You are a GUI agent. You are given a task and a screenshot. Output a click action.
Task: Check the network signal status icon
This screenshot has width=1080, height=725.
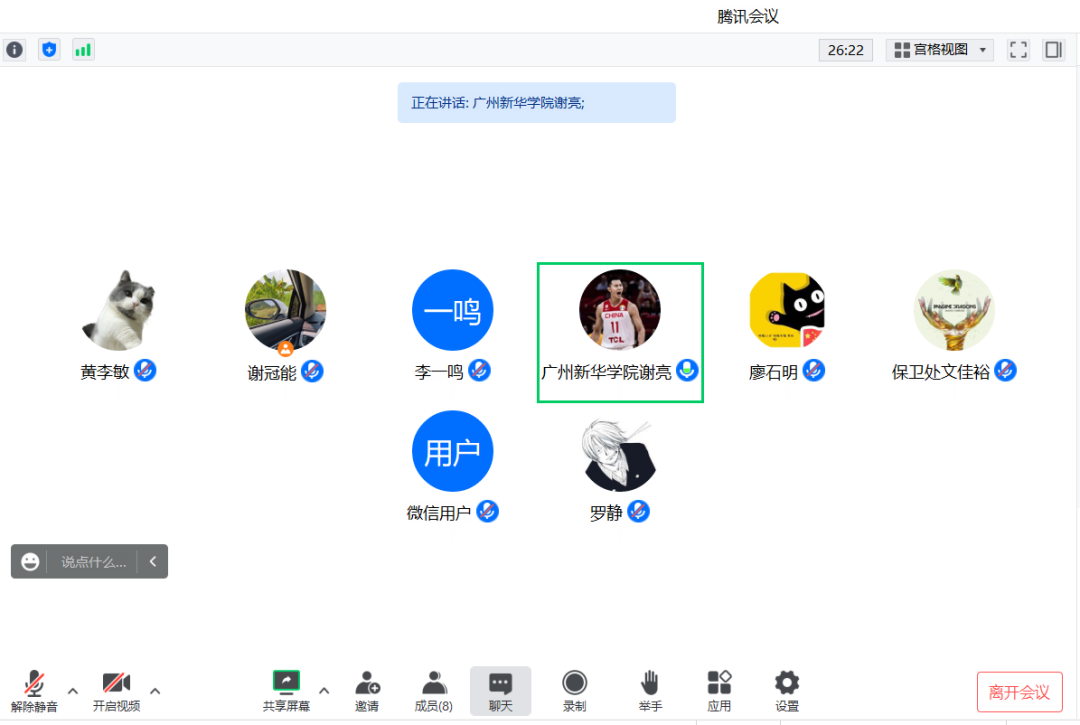pos(83,49)
